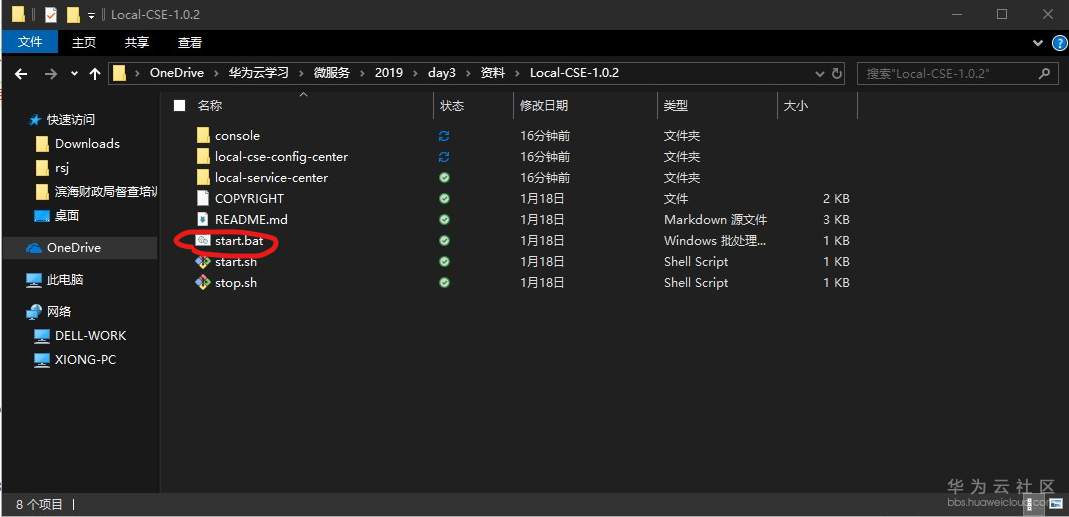1069x517 pixels.
Task: Sort by the 修改日期 column header
Action: (544, 106)
